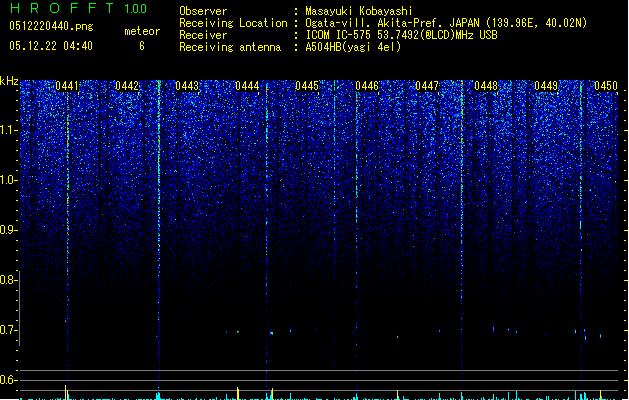Click the date stamp 05.12.22 04:40
The height and width of the screenshot is (400, 629).
[x=51, y=46]
